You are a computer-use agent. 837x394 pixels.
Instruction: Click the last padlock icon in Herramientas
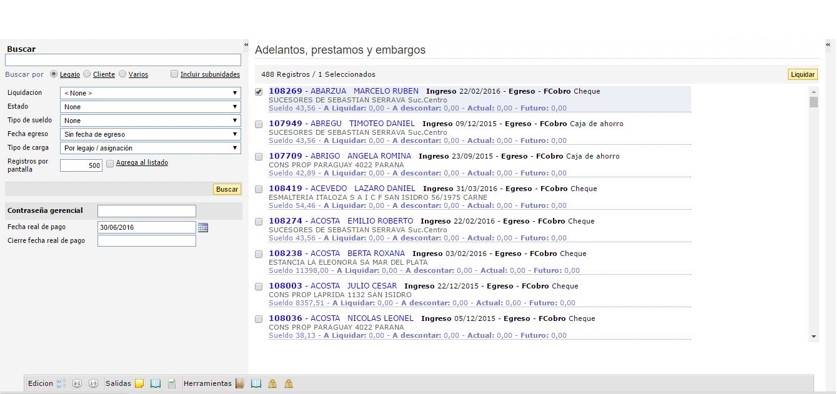288,383
